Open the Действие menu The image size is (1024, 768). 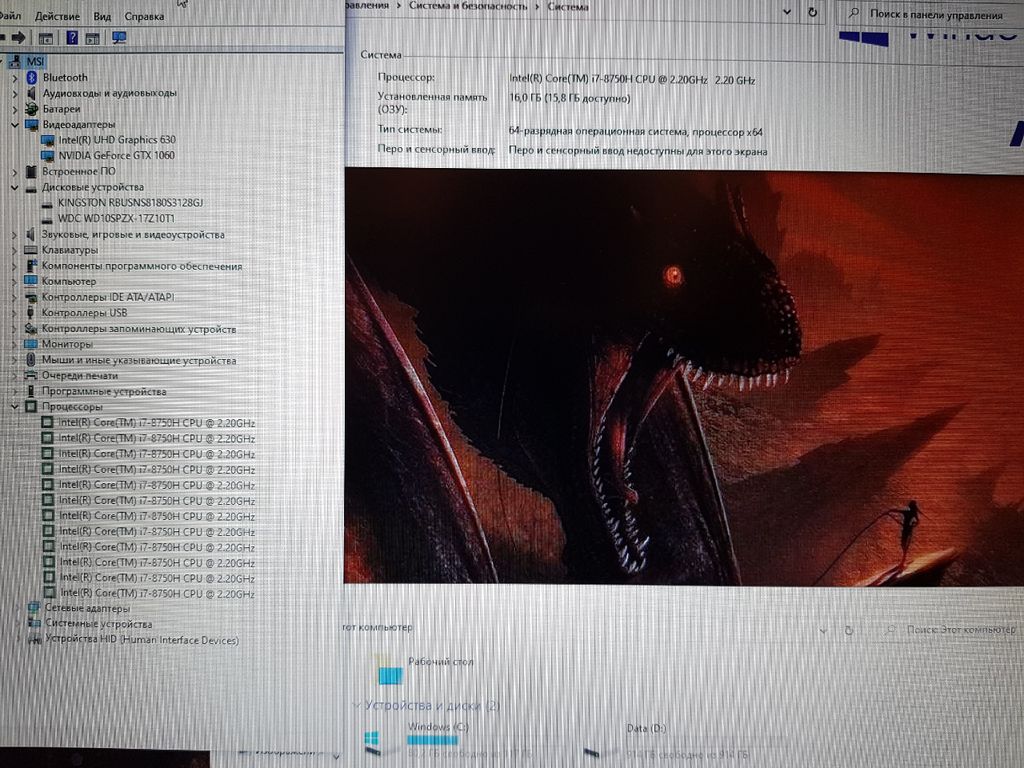(x=57, y=16)
